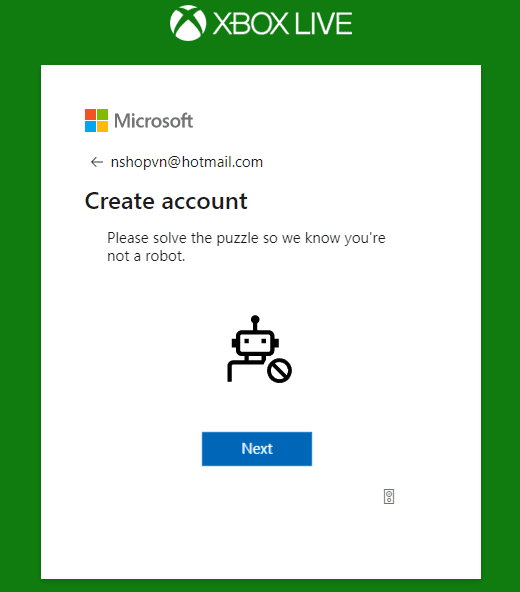This screenshot has height=592, width=520.
Task: Click the Microsoft wordmark text
Action: coord(153,121)
